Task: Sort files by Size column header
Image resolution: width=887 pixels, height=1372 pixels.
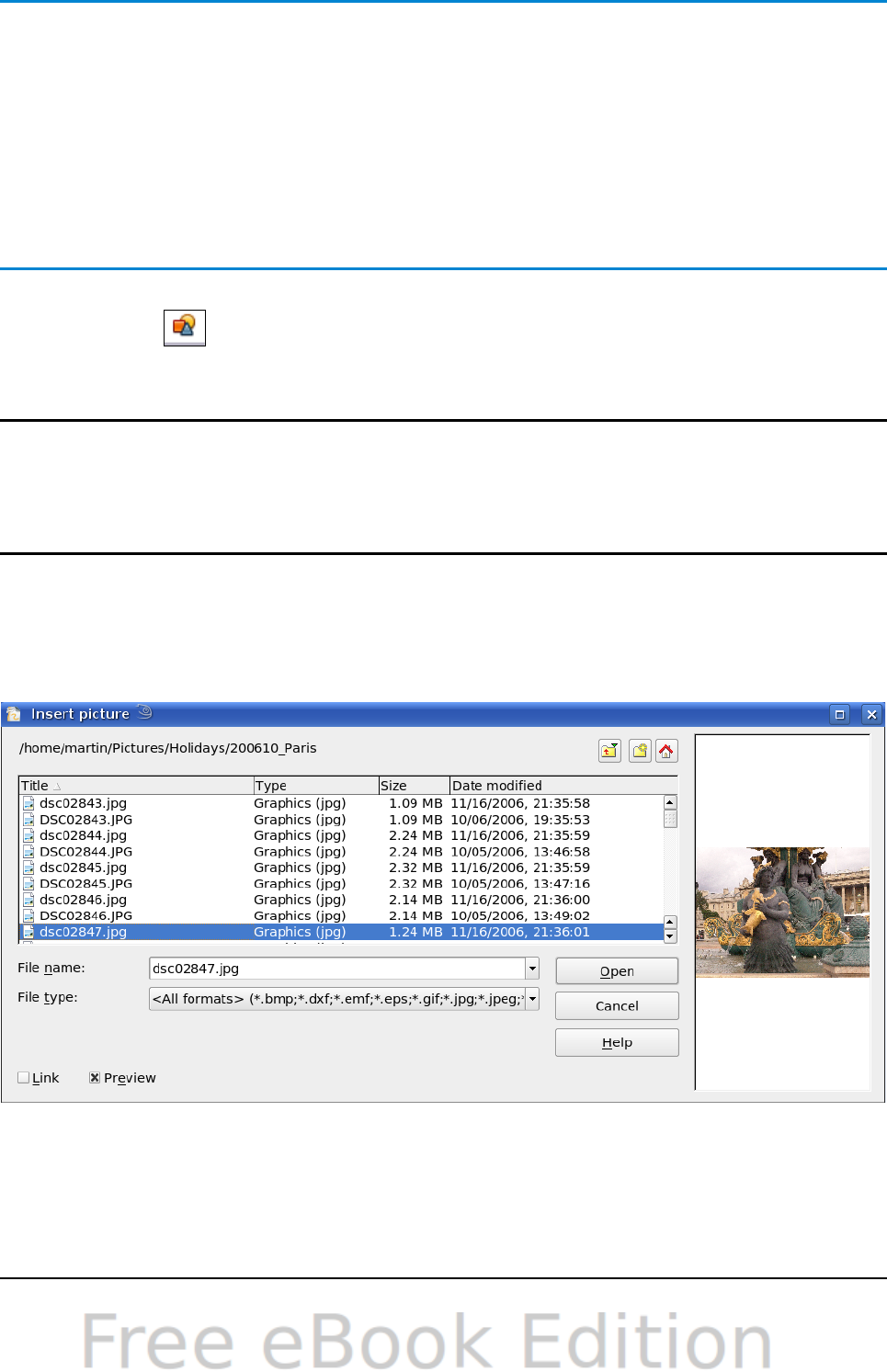Action: coord(415,786)
